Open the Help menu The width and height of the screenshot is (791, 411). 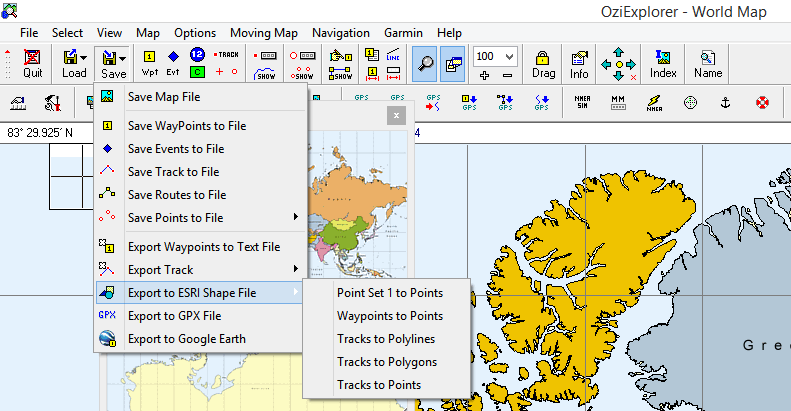click(449, 33)
